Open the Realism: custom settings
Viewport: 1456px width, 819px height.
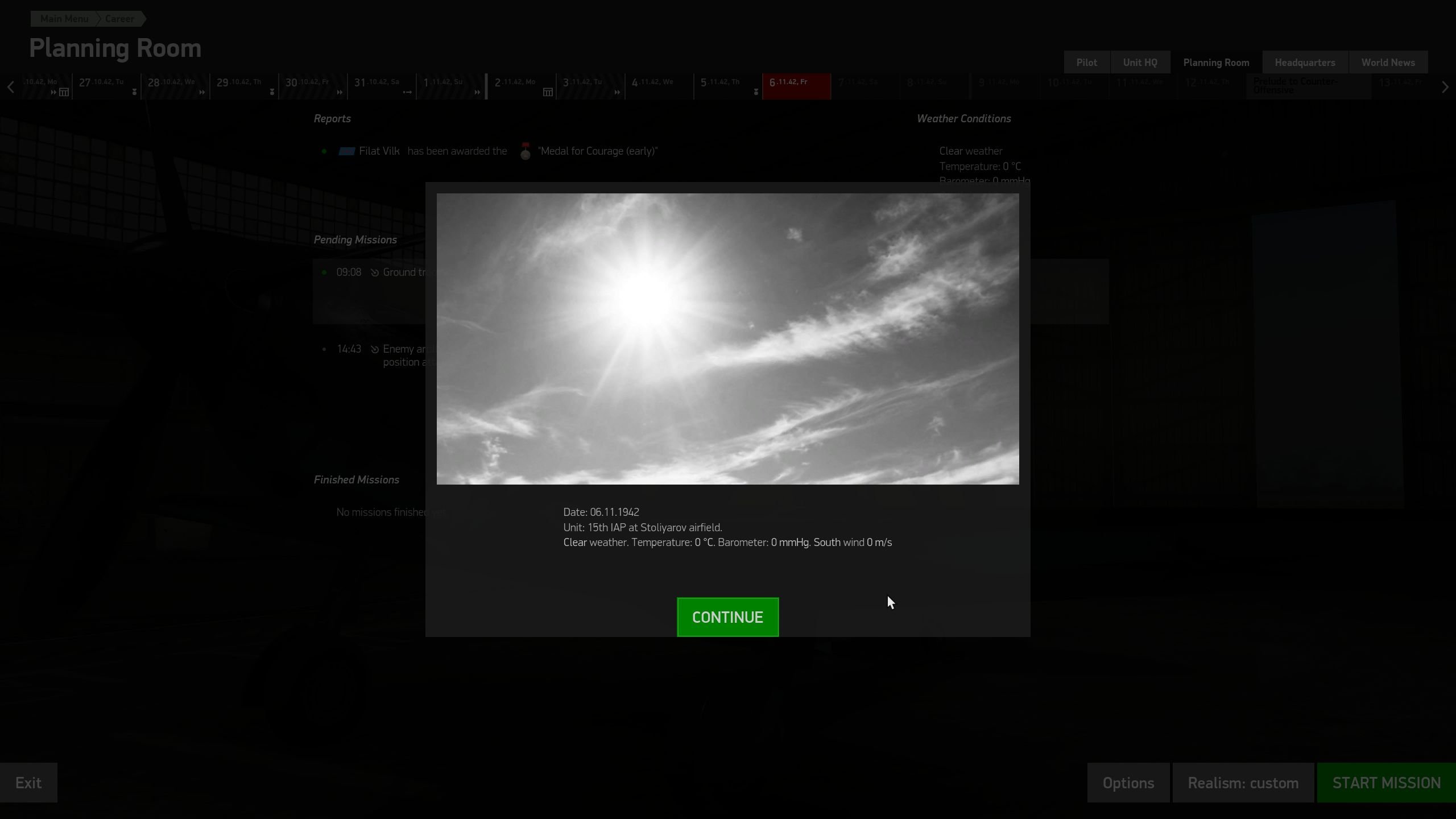[x=1243, y=783]
